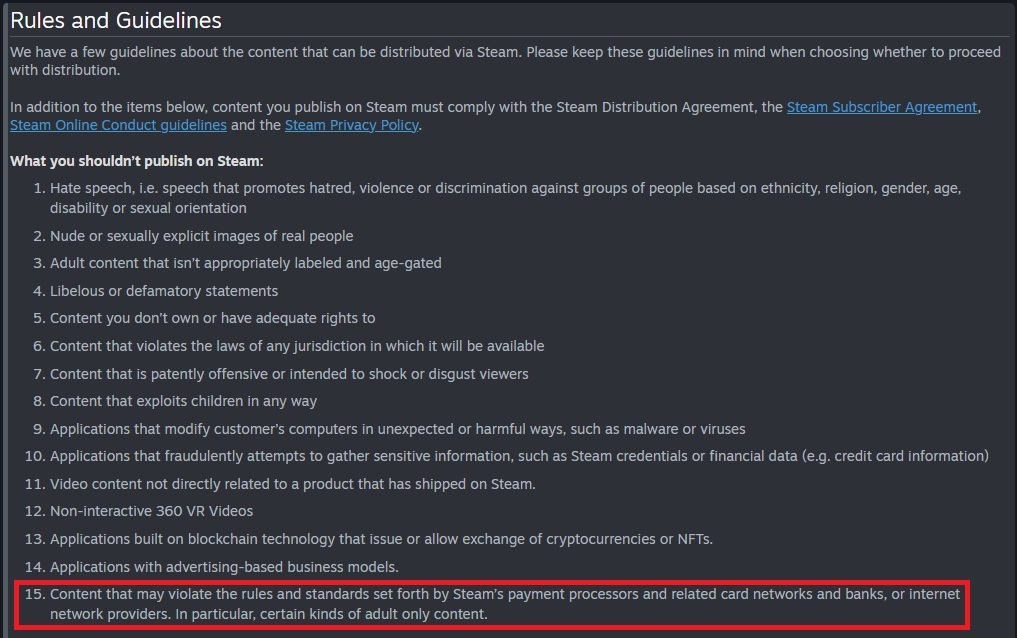Click the Rules and Guidelines heading
This screenshot has width=1017, height=638.
click(116, 20)
